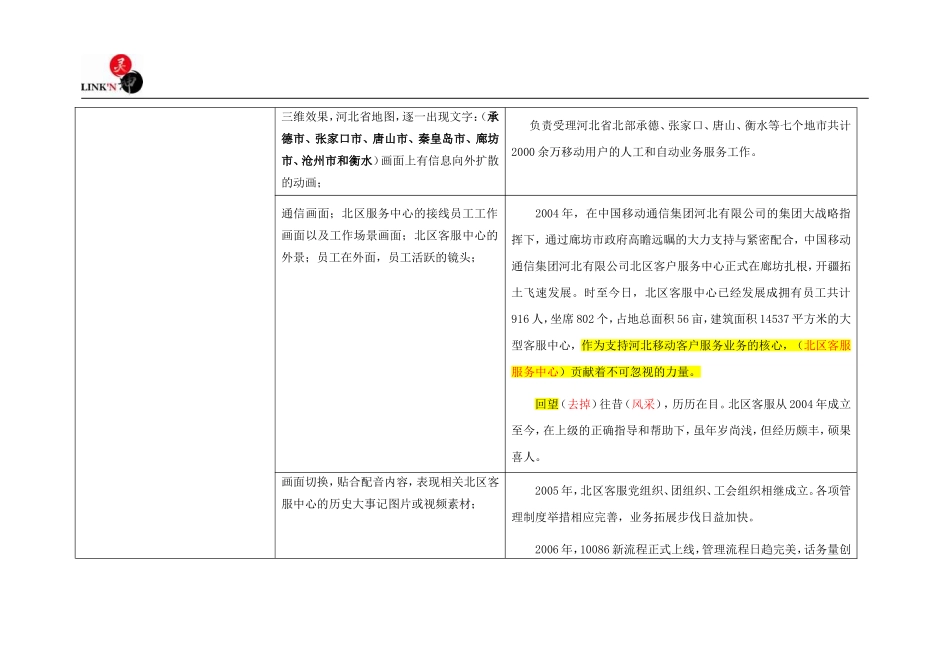This screenshot has height=672, width=950.
Task: Click the line starting "916 人,坐席 802 个"
Action: [681, 319]
